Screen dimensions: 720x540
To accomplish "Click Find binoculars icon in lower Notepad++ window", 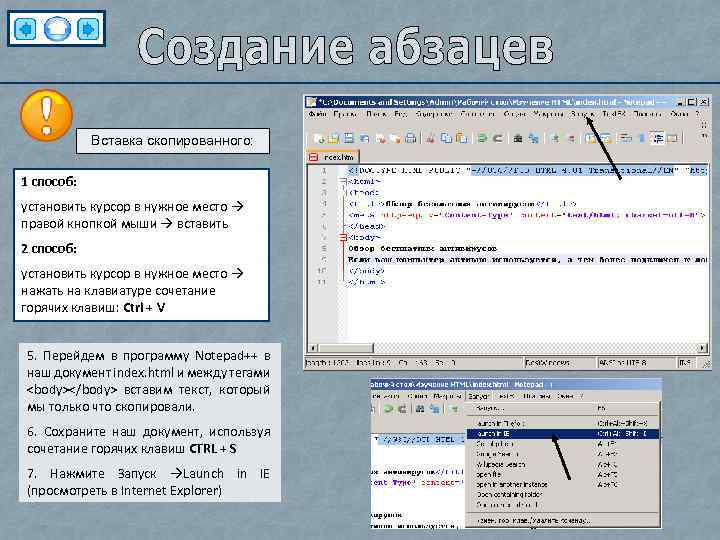I will (x=419, y=409).
